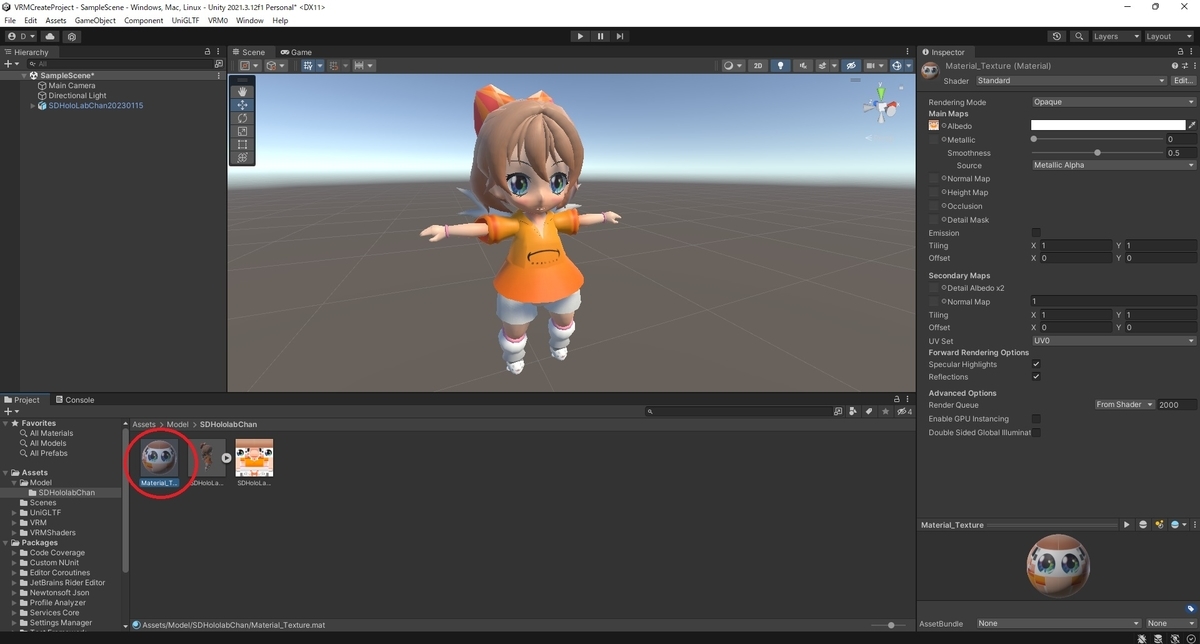Toggle preview lighting icon in material preview

pyautogui.click(x=1159, y=524)
